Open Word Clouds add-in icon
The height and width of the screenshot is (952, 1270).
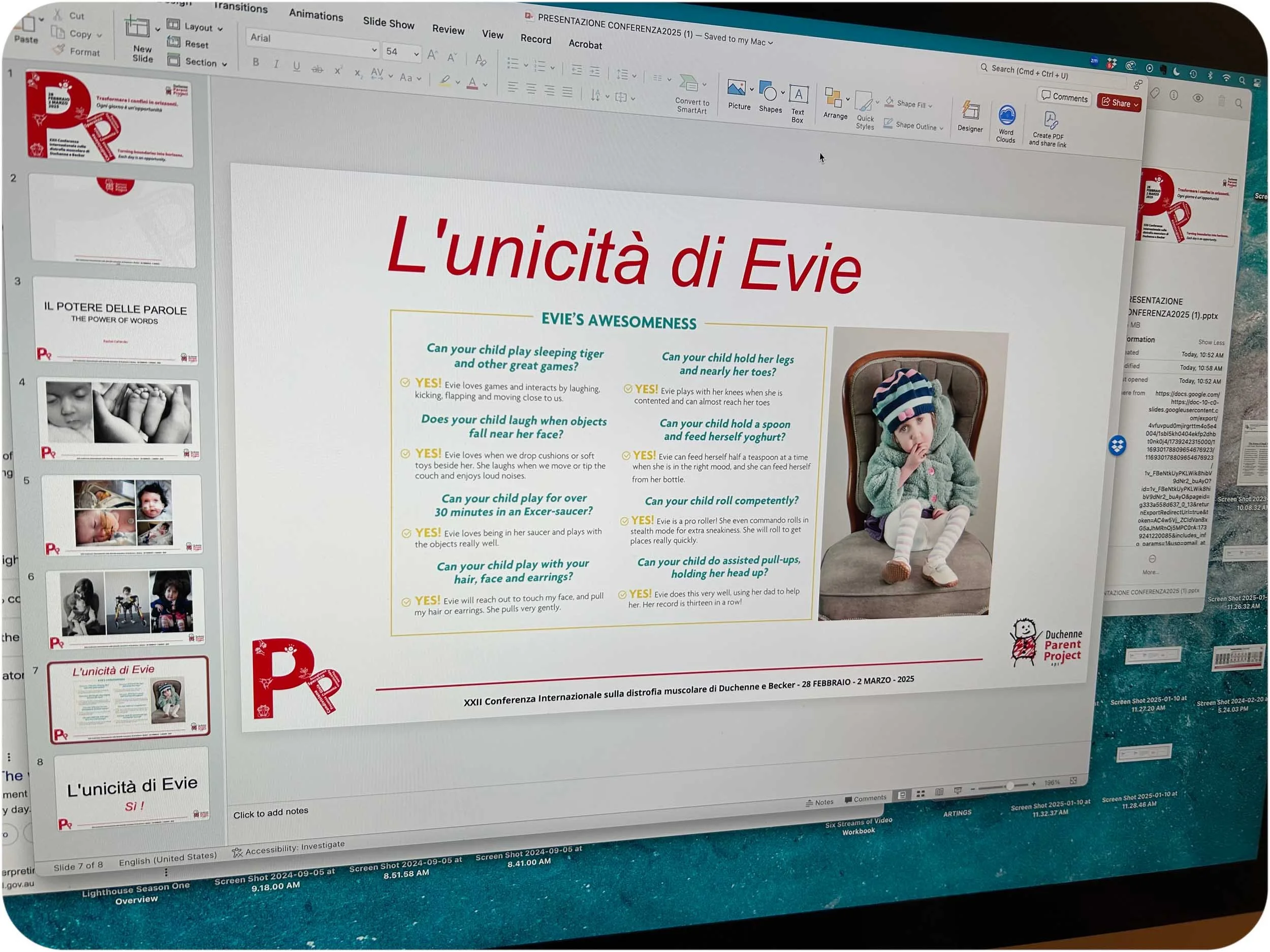pos(1006,116)
